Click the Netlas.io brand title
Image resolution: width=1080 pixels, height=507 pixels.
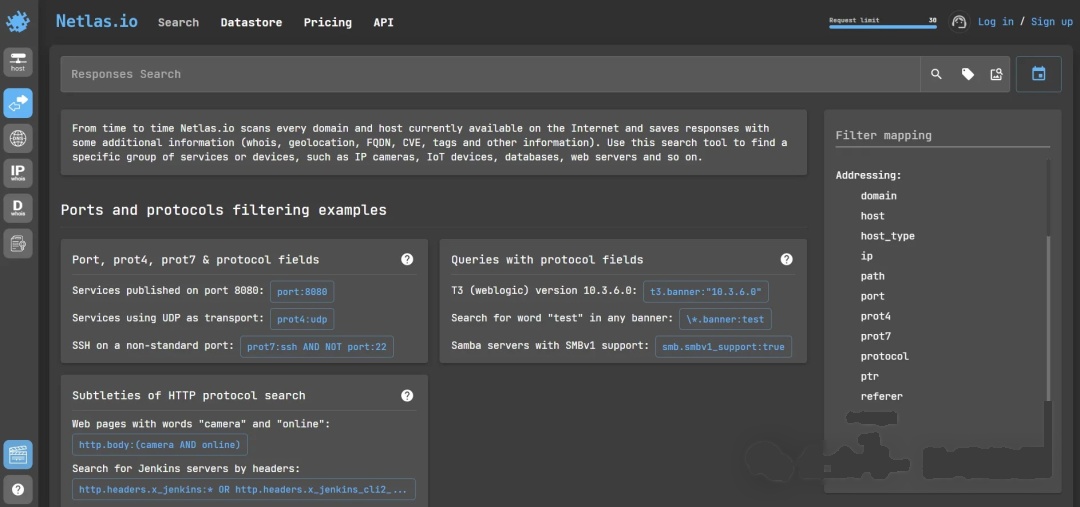pos(96,21)
